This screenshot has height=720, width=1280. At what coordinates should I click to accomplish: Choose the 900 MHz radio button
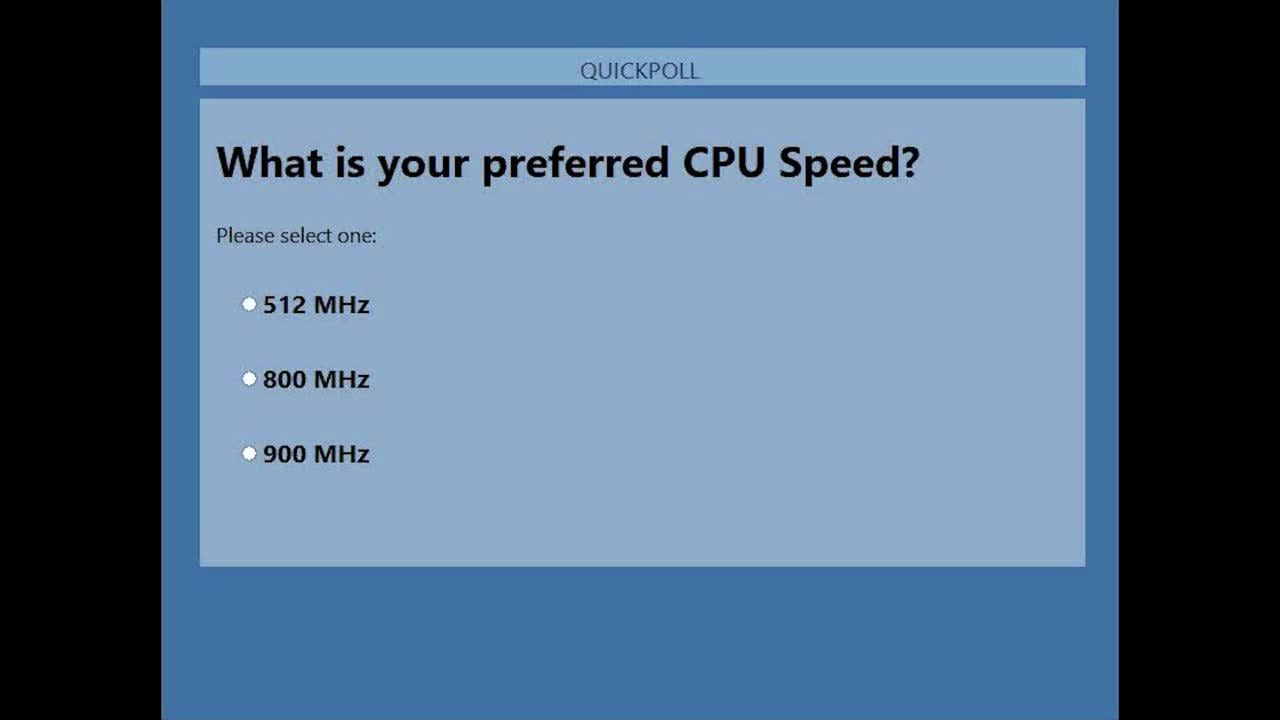click(249, 454)
